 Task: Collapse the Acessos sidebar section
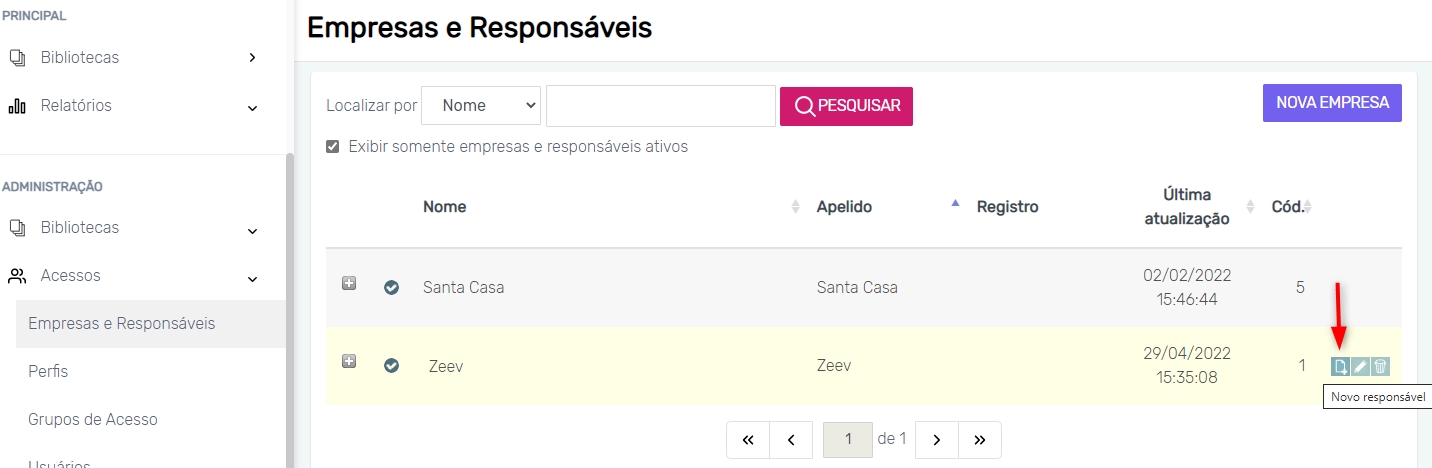click(x=252, y=277)
